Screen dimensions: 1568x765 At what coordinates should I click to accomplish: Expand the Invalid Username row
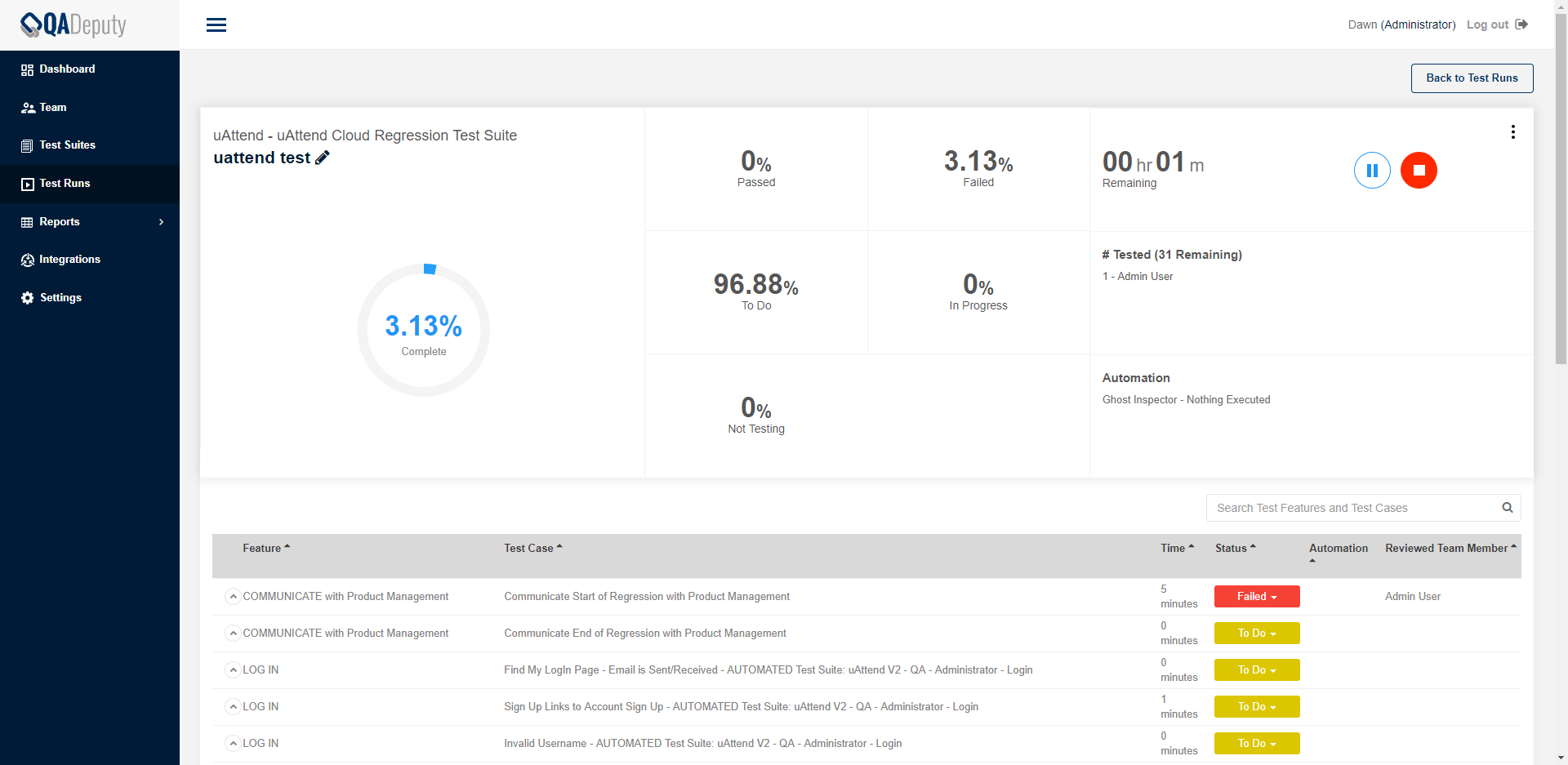[233, 744]
